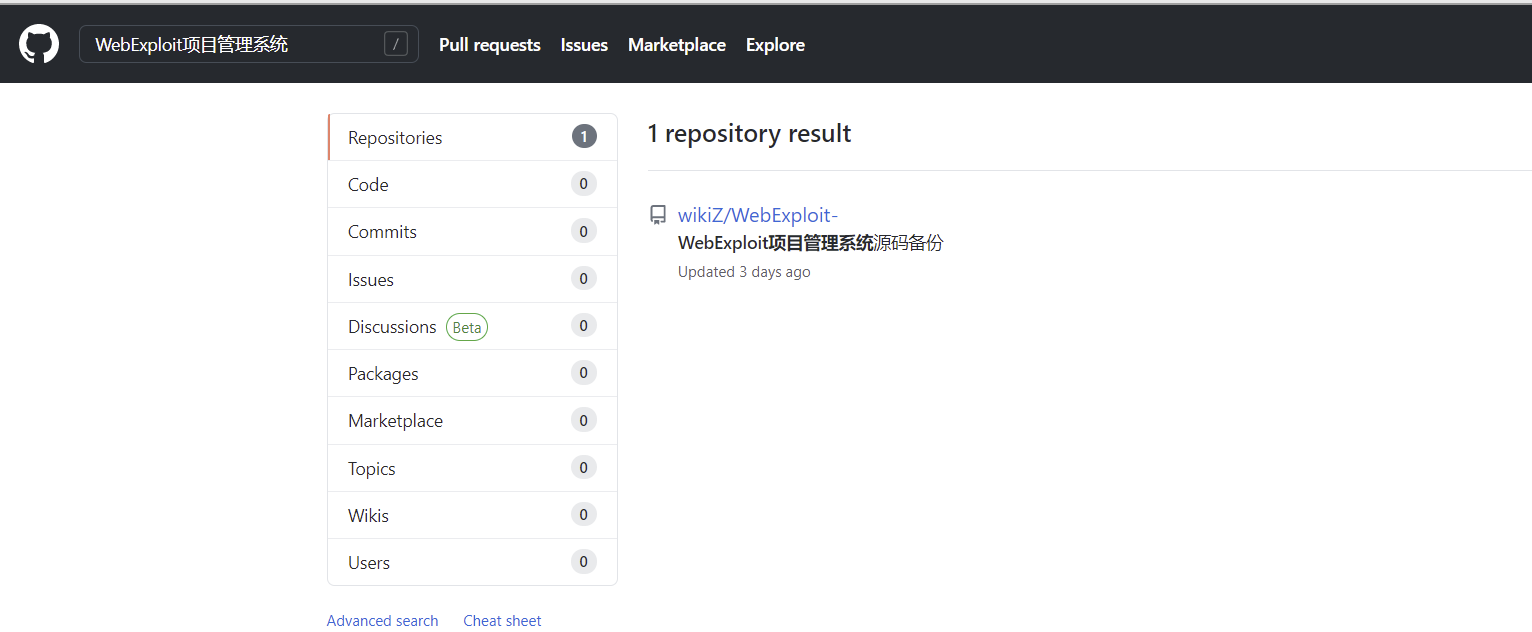1532x632 pixels.
Task: Click the GitHub octocat logo
Action: 39,44
